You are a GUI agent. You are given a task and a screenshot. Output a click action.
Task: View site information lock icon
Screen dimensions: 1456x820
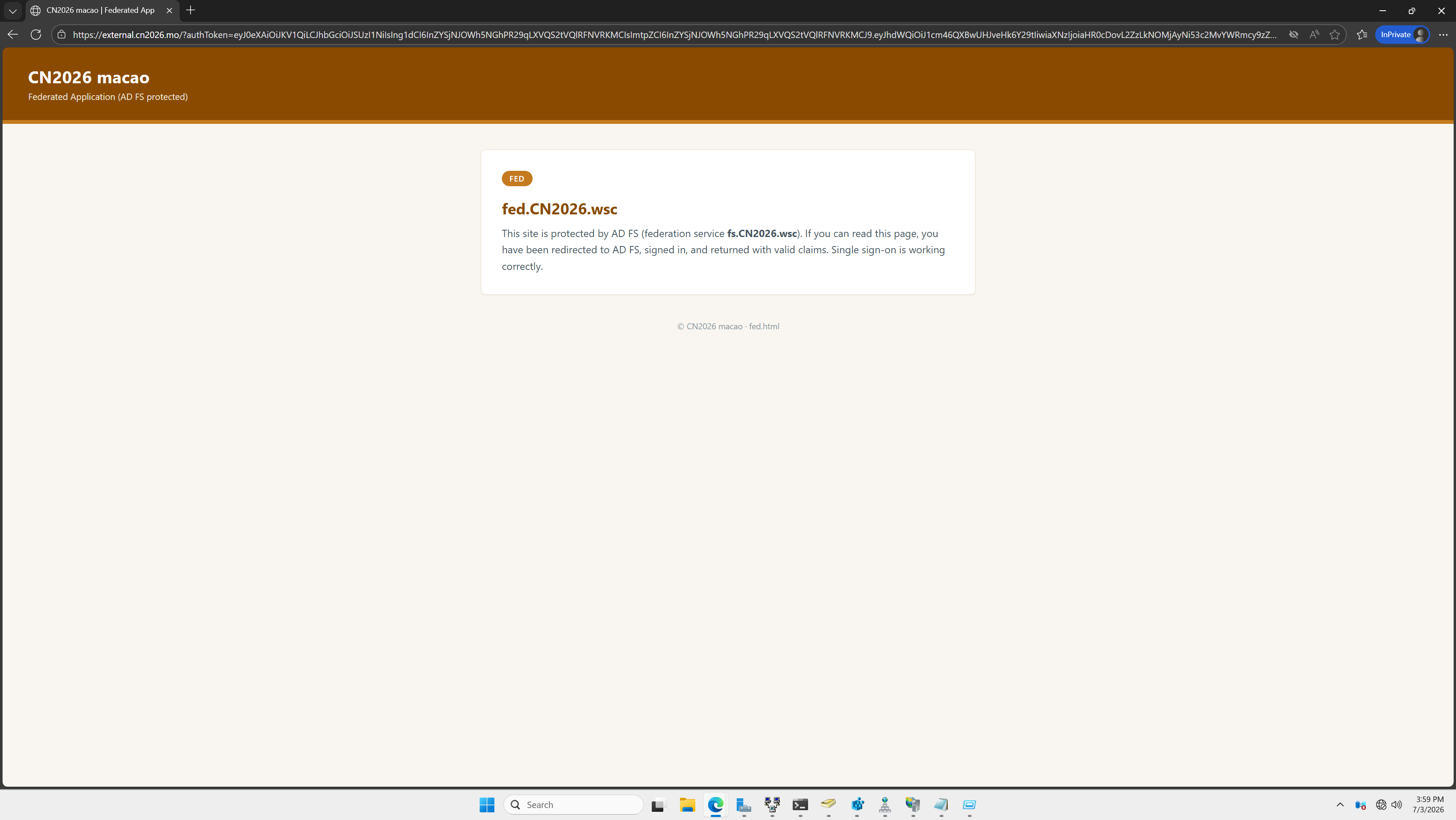62,35
